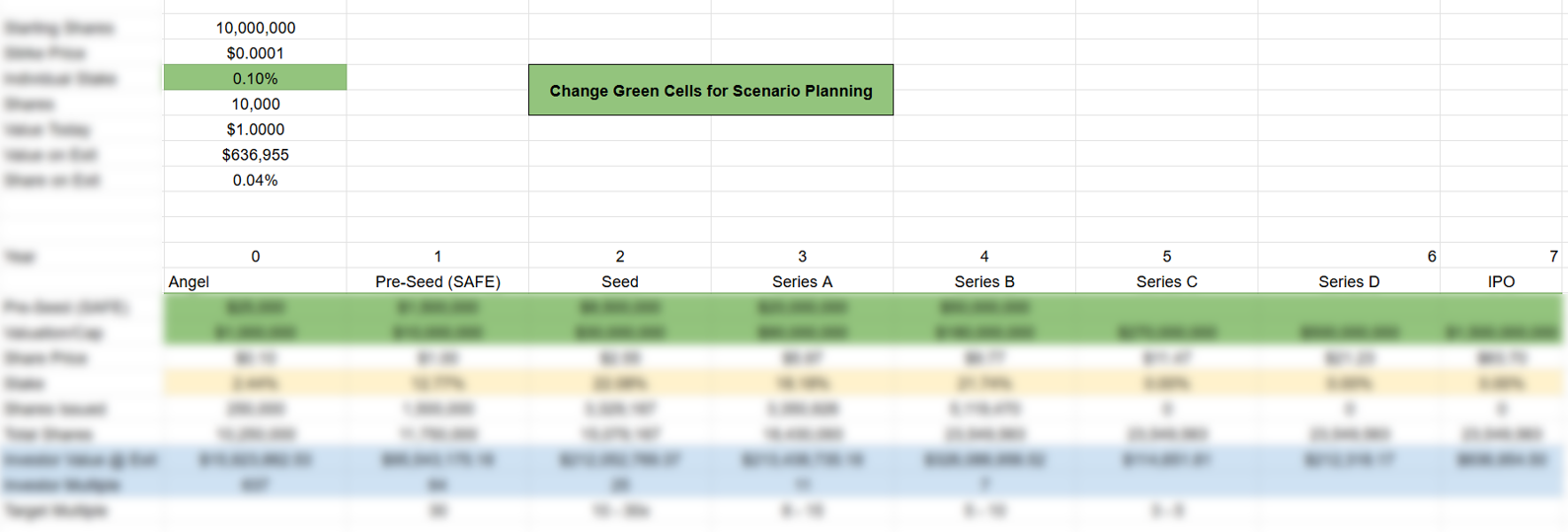The width and height of the screenshot is (1568, 532).
Task: Select the Series D header cell
Action: coord(1349,281)
